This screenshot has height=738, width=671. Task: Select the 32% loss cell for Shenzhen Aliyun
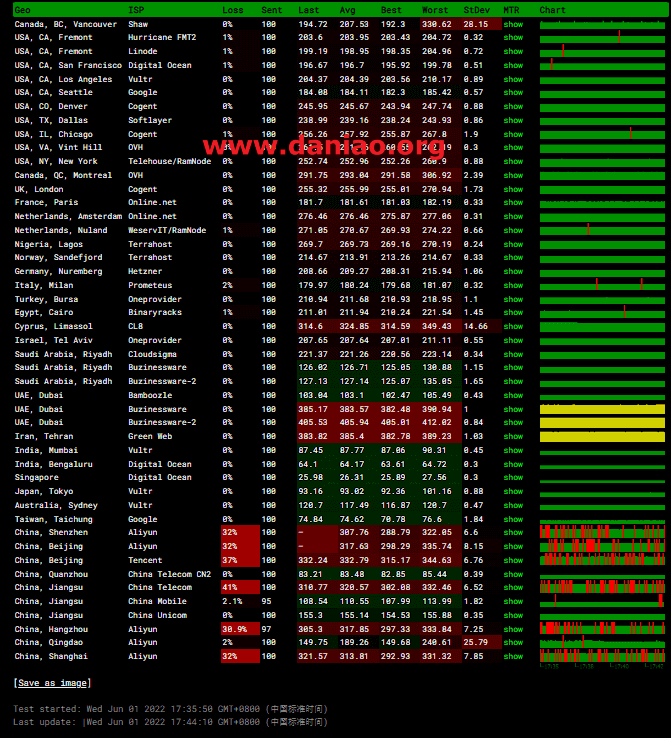coord(240,532)
